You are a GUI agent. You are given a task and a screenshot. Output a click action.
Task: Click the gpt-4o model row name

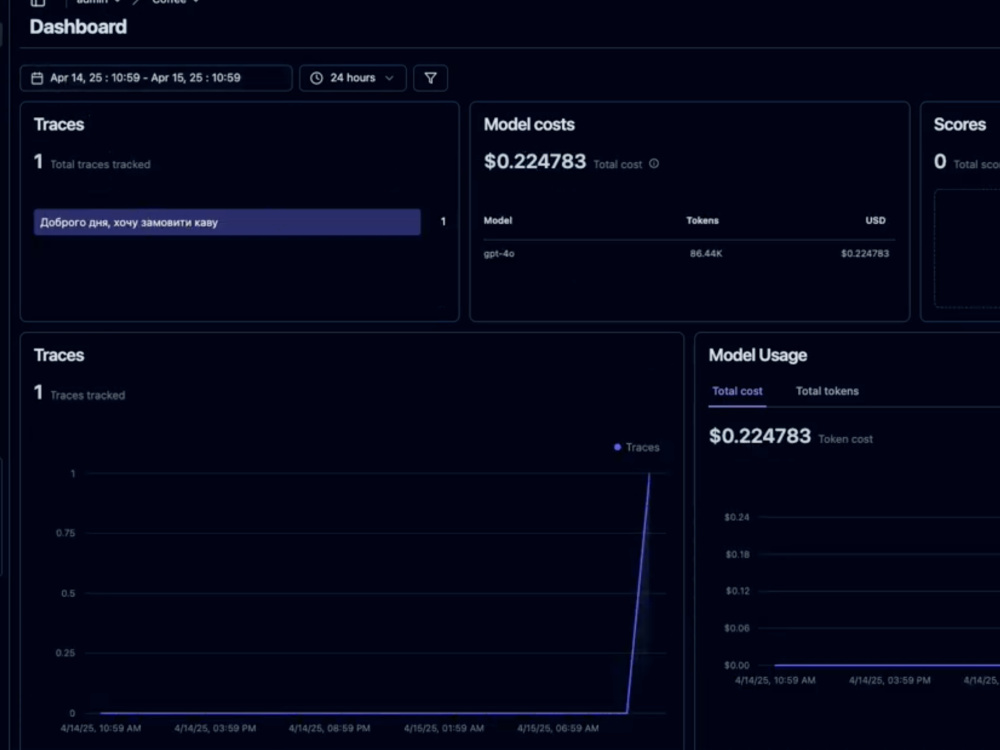pos(499,253)
